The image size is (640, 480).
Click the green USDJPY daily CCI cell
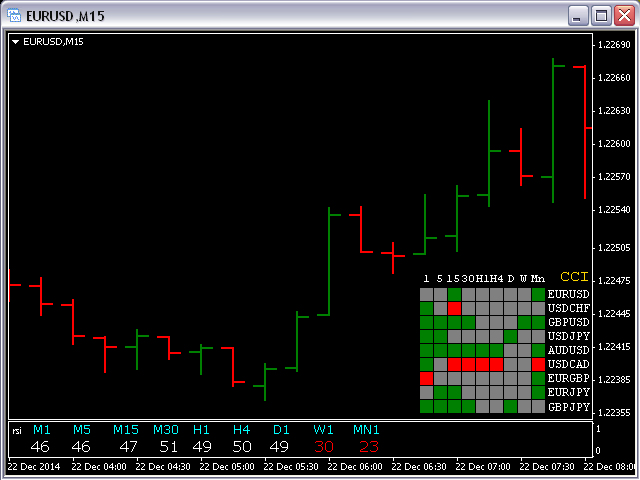coord(510,336)
